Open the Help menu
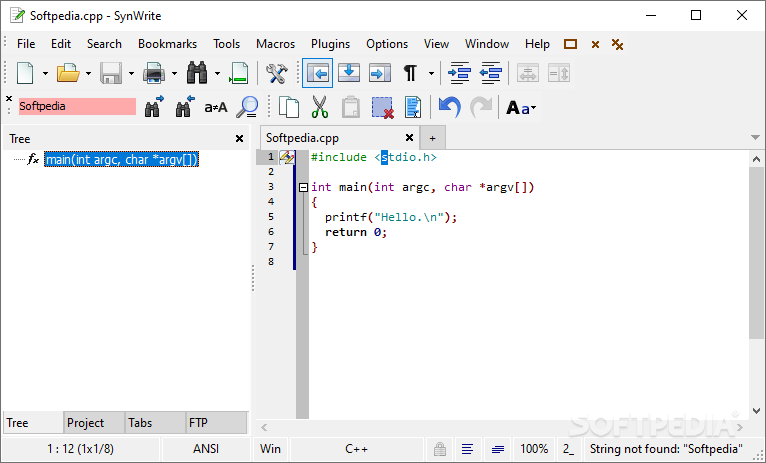766x463 pixels. 537,44
